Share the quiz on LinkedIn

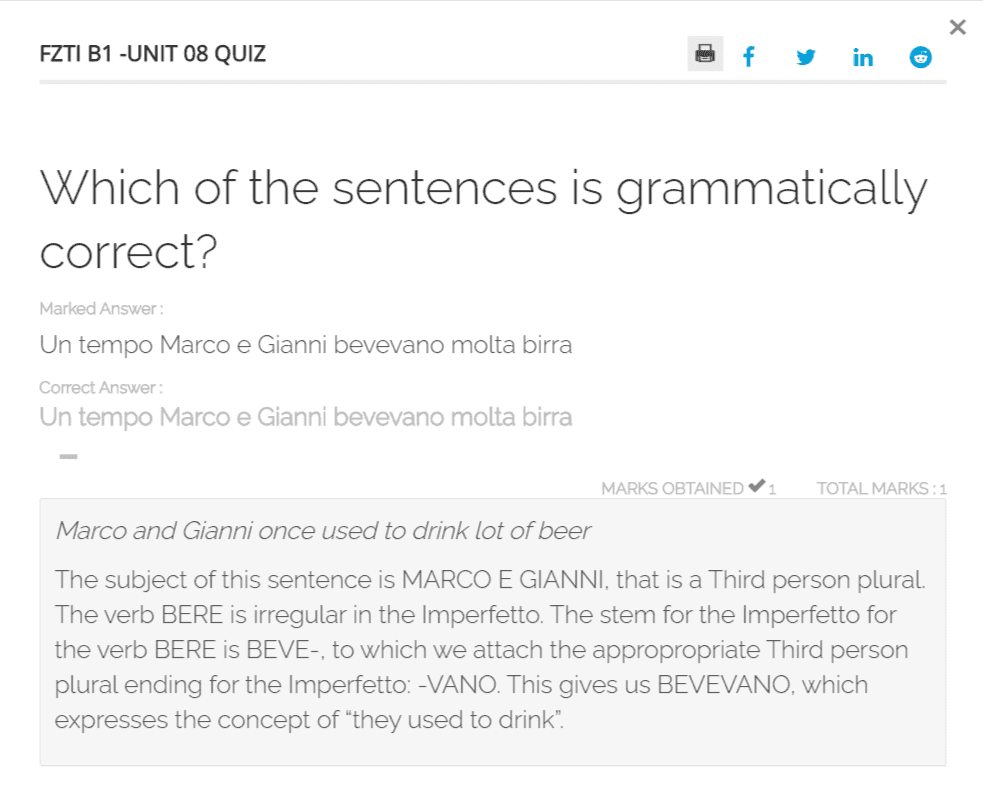(x=863, y=57)
